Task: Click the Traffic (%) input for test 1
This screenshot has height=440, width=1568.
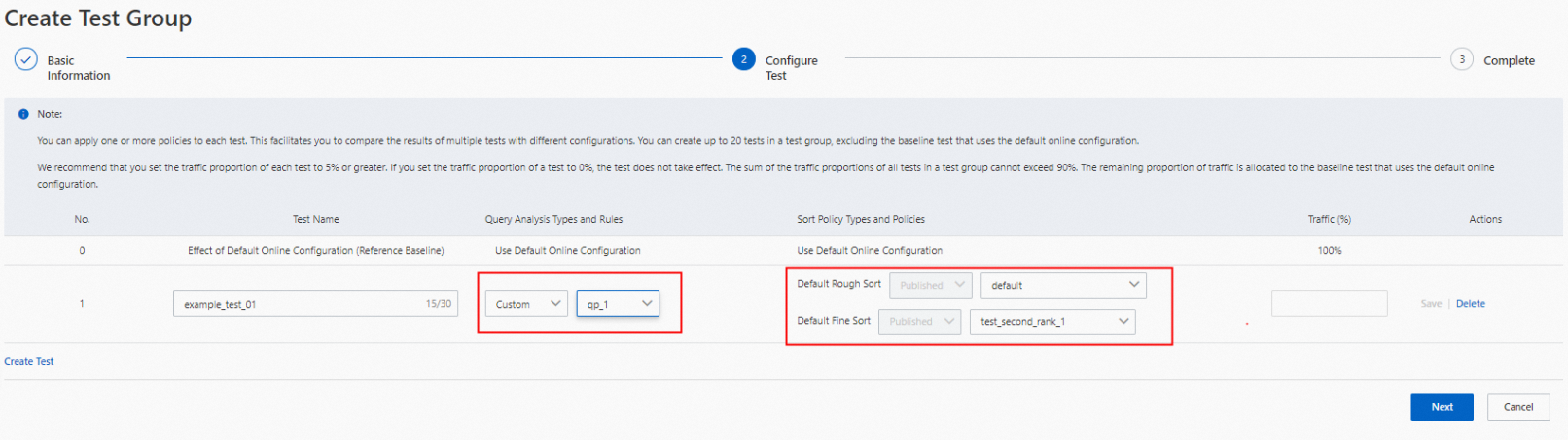Action: coord(1329,304)
